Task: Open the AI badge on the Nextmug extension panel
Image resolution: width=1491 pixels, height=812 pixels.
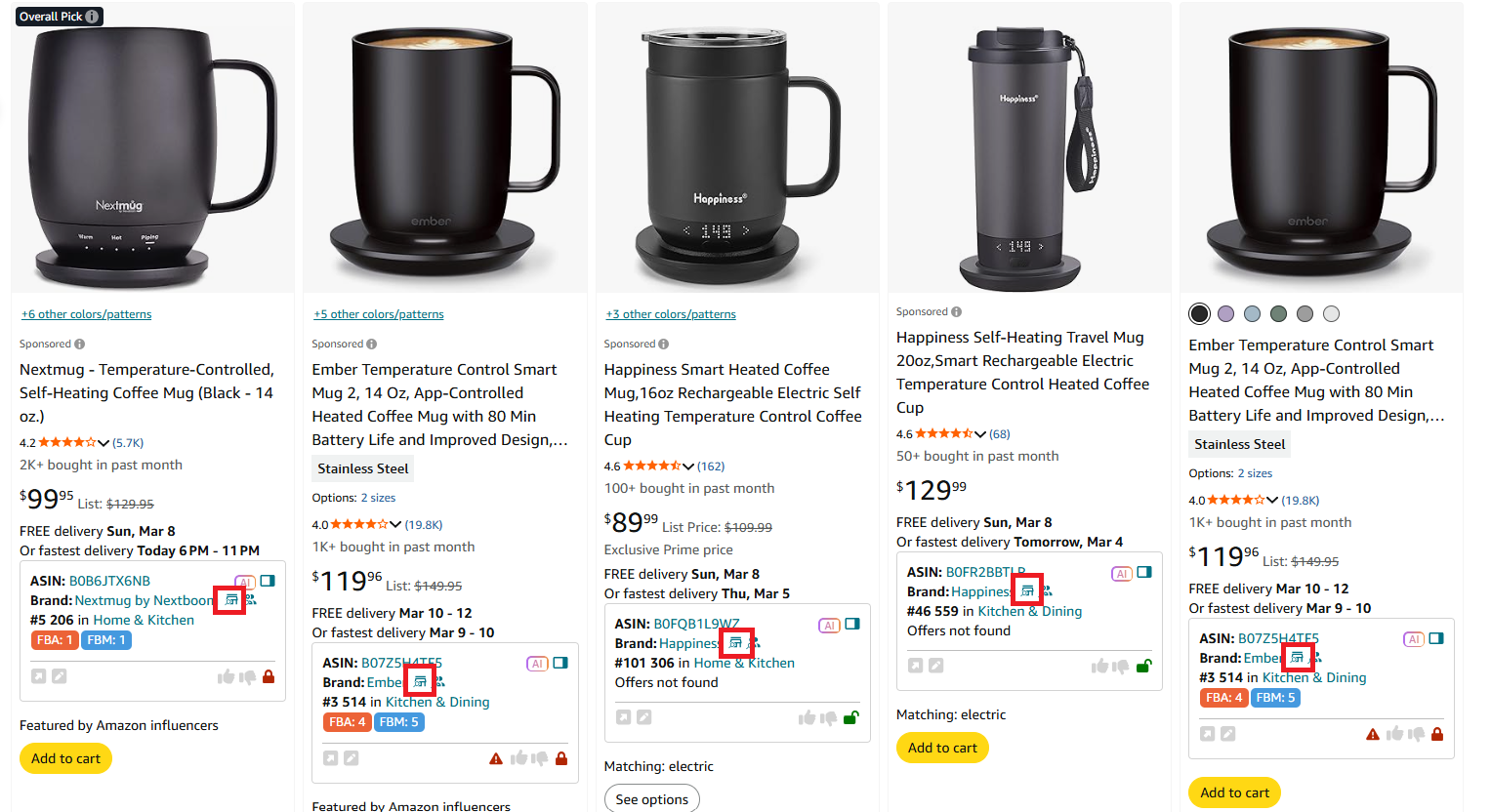Action: click(x=243, y=582)
